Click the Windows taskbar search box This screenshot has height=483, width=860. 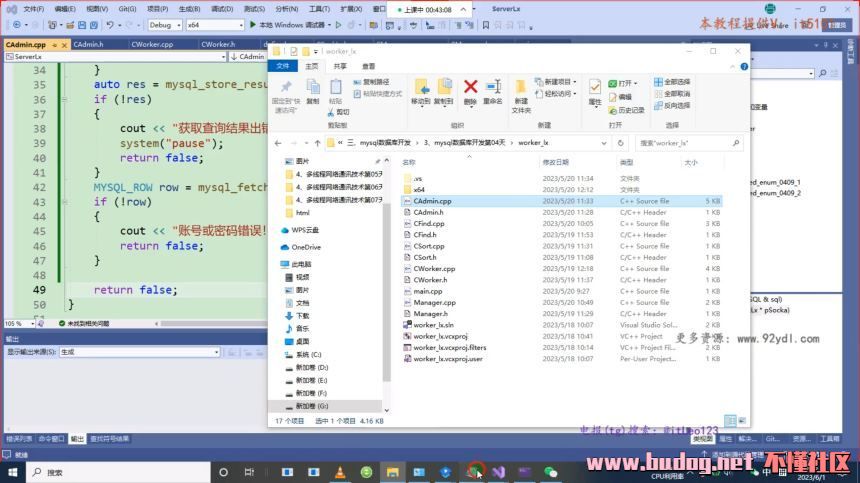(118, 472)
